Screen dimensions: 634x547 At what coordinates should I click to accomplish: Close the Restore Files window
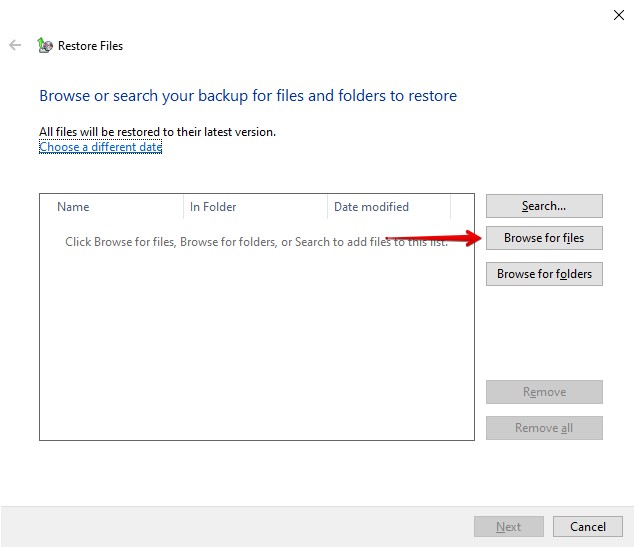pos(617,15)
